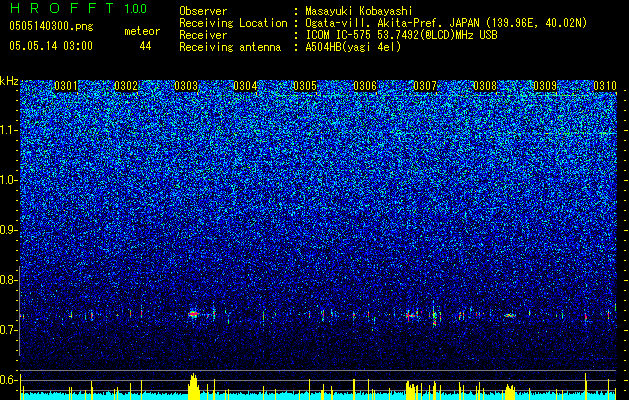Click the 0302 time marker

pos(126,86)
